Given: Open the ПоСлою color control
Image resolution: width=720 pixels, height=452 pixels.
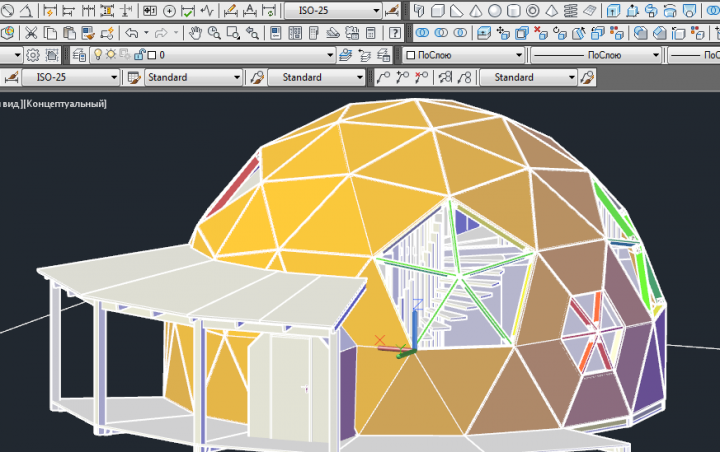Looking at the screenshot, I should coord(464,55).
